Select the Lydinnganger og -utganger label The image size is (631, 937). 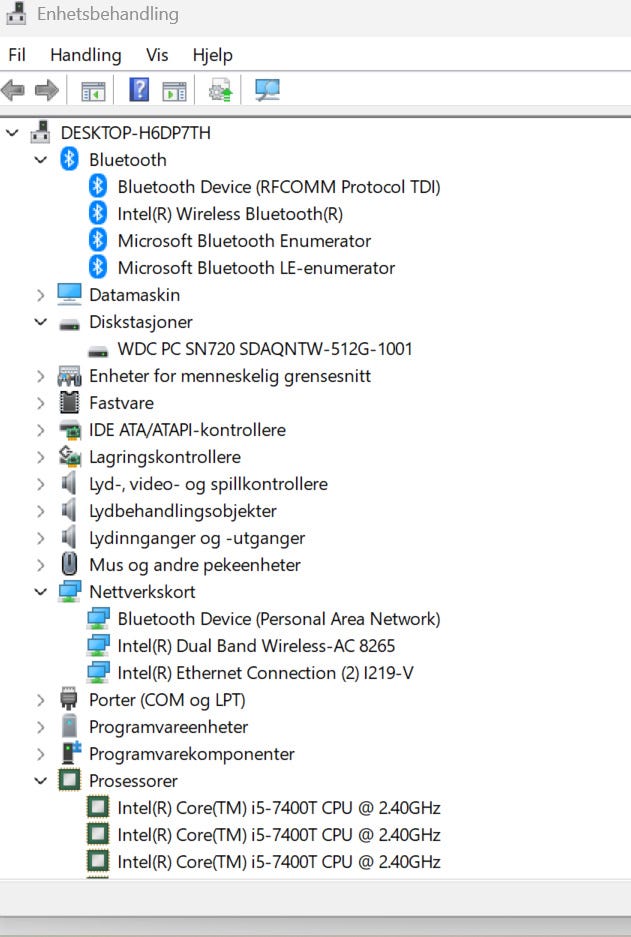[x=197, y=538]
